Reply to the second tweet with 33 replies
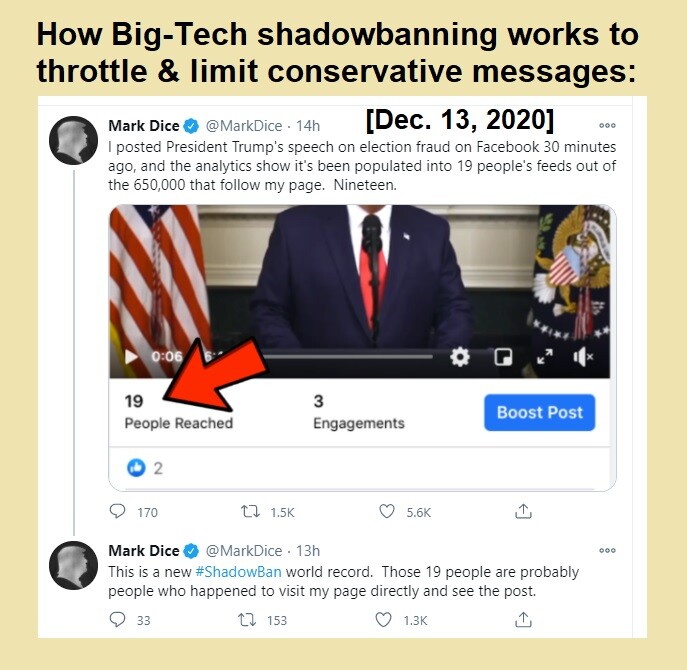The height and width of the screenshot is (670, 687). tap(117, 620)
